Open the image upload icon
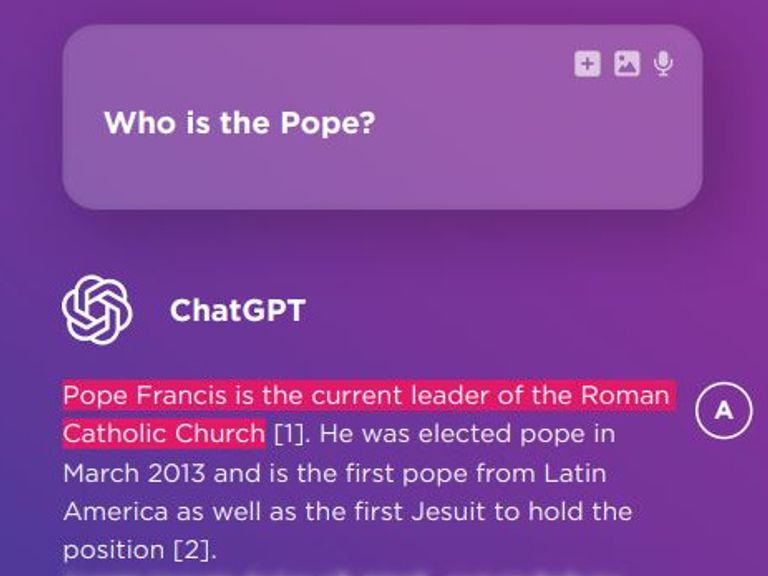 (x=626, y=64)
